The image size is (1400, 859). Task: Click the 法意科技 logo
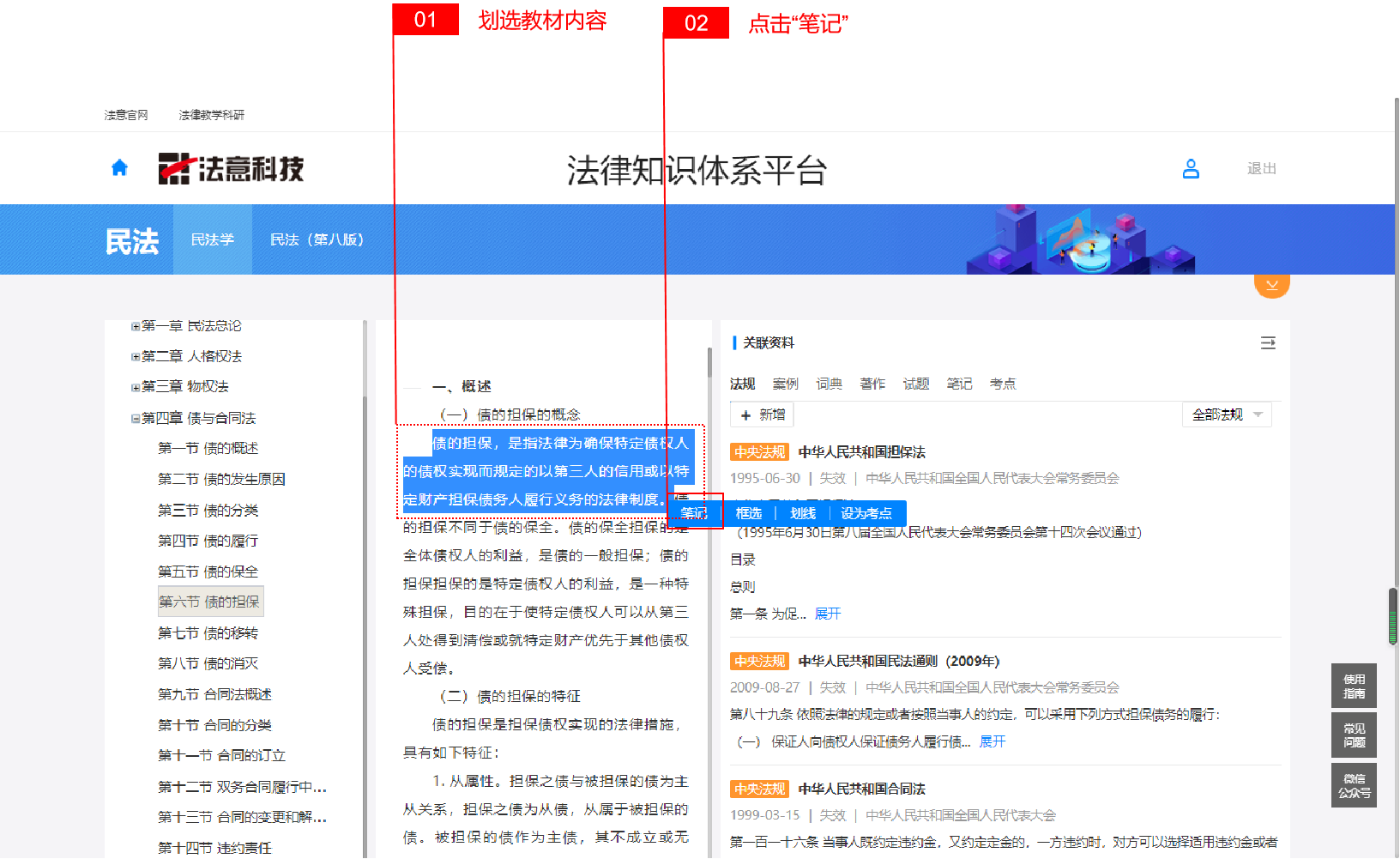[x=232, y=168]
